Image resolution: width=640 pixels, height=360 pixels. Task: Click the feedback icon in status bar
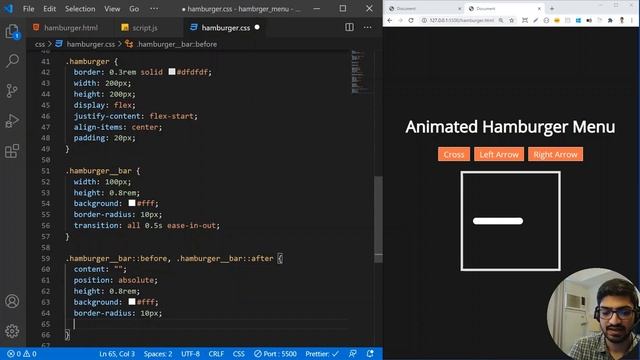point(353,354)
